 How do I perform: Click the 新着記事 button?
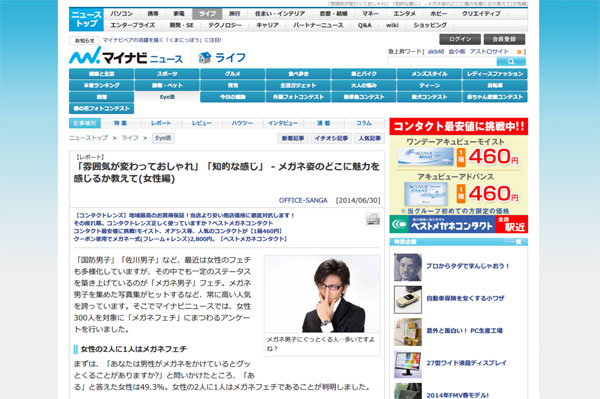pos(293,138)
